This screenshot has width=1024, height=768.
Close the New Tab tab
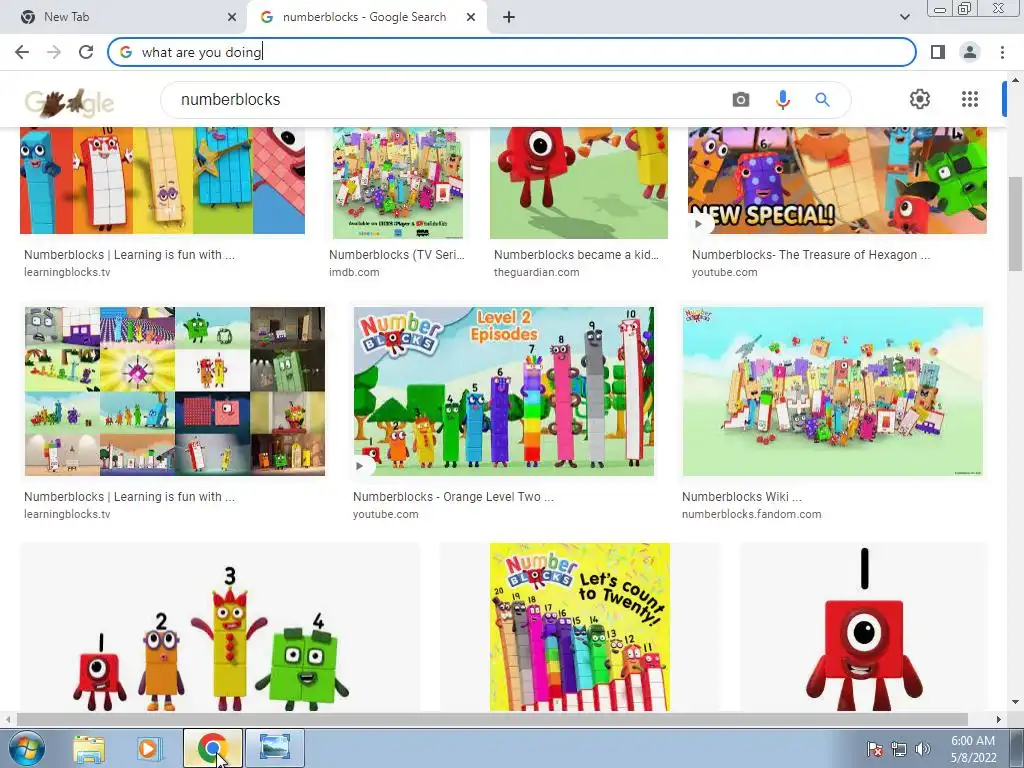(x=232, y=17)
